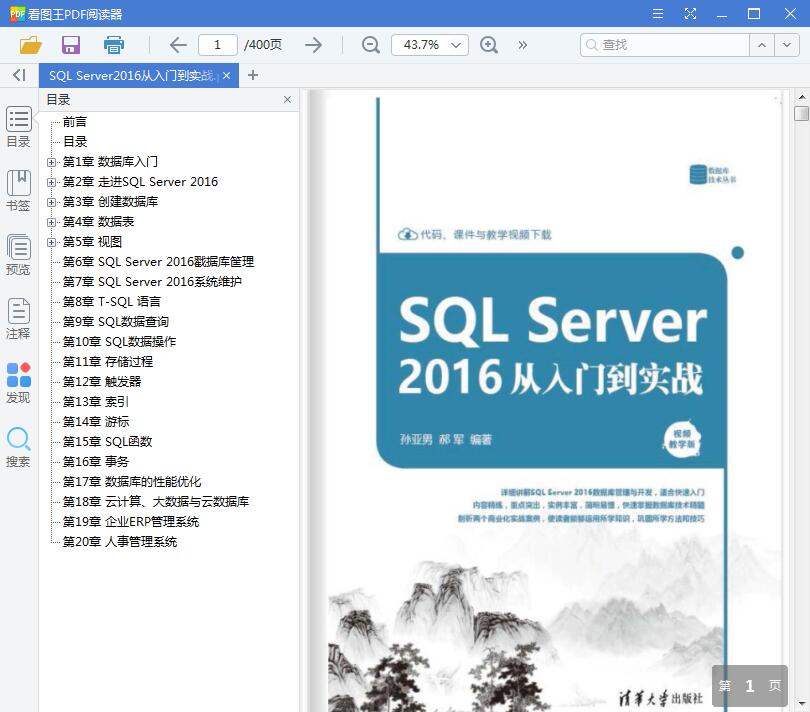Expand 第2章 走进SQL Server 2016 node

pos(51,182)
